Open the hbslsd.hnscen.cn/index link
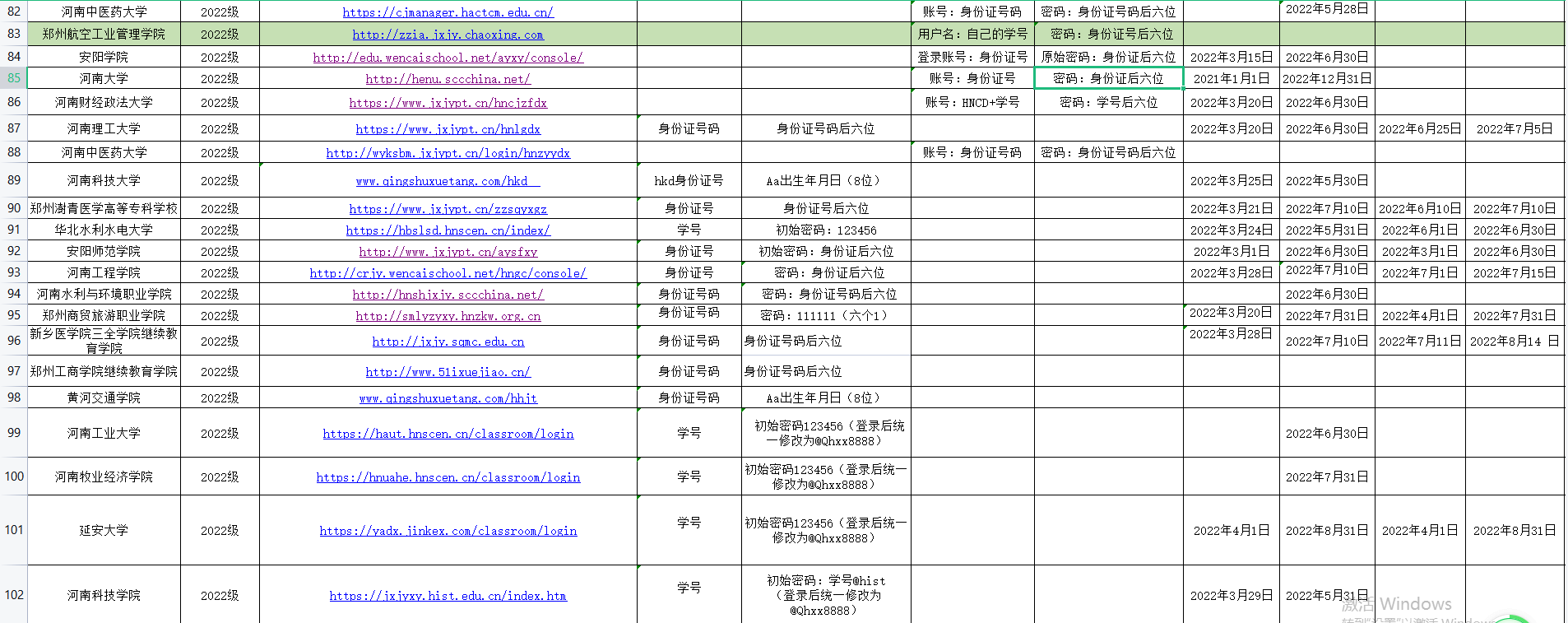The width and height of the screenshot is (1568, 623). tap(448, 230)
